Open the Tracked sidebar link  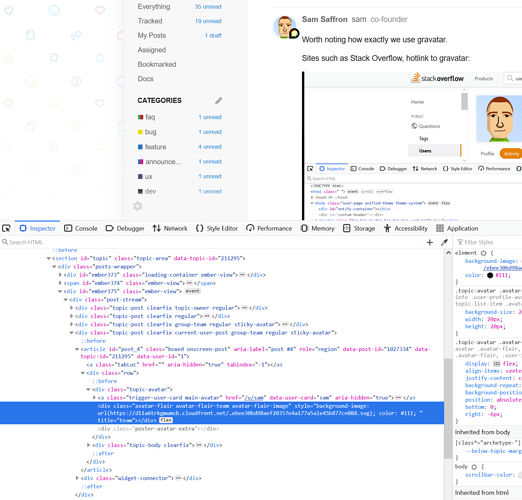150,21
